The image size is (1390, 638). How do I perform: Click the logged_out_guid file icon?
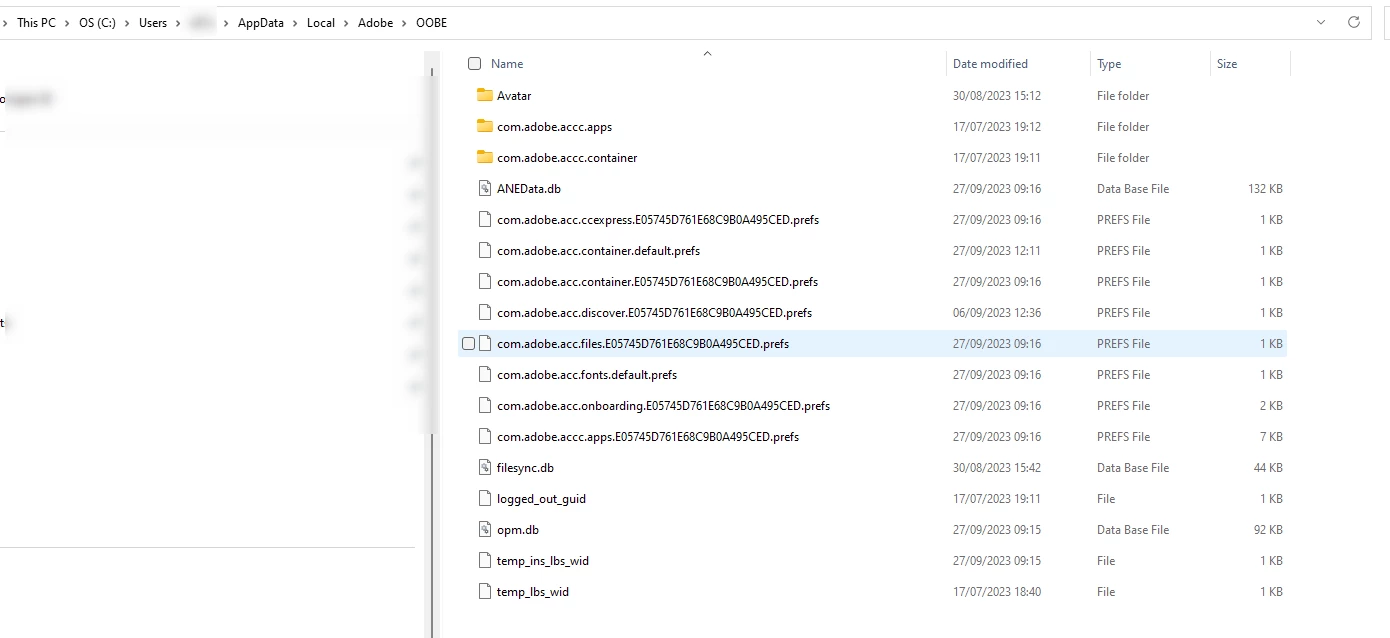485,499
